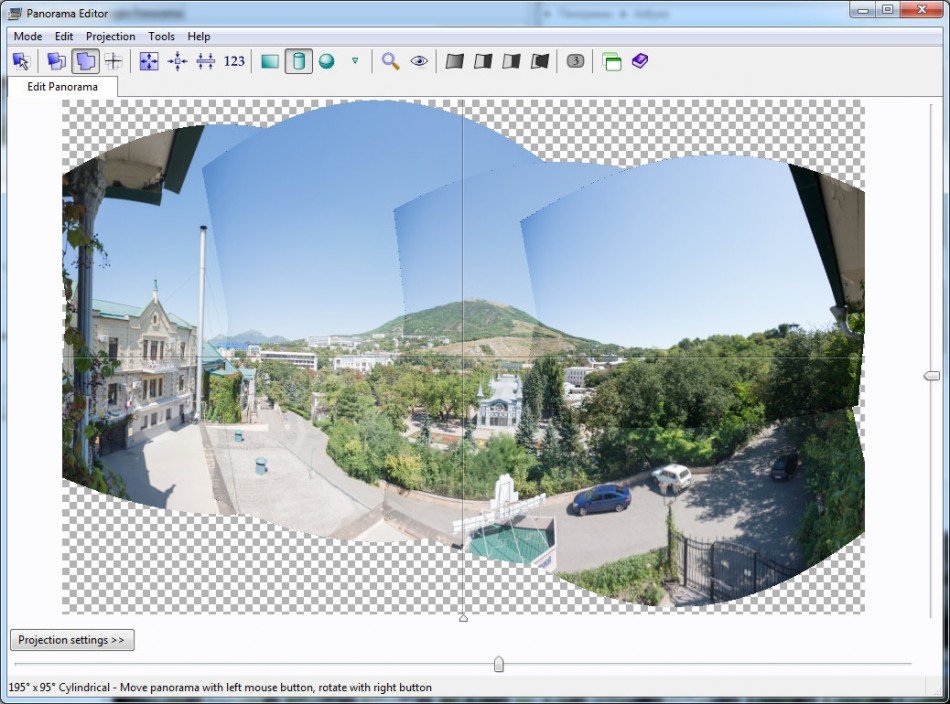
Task: Open the small green projection dropdown arrow
Action: coord(355,61)
